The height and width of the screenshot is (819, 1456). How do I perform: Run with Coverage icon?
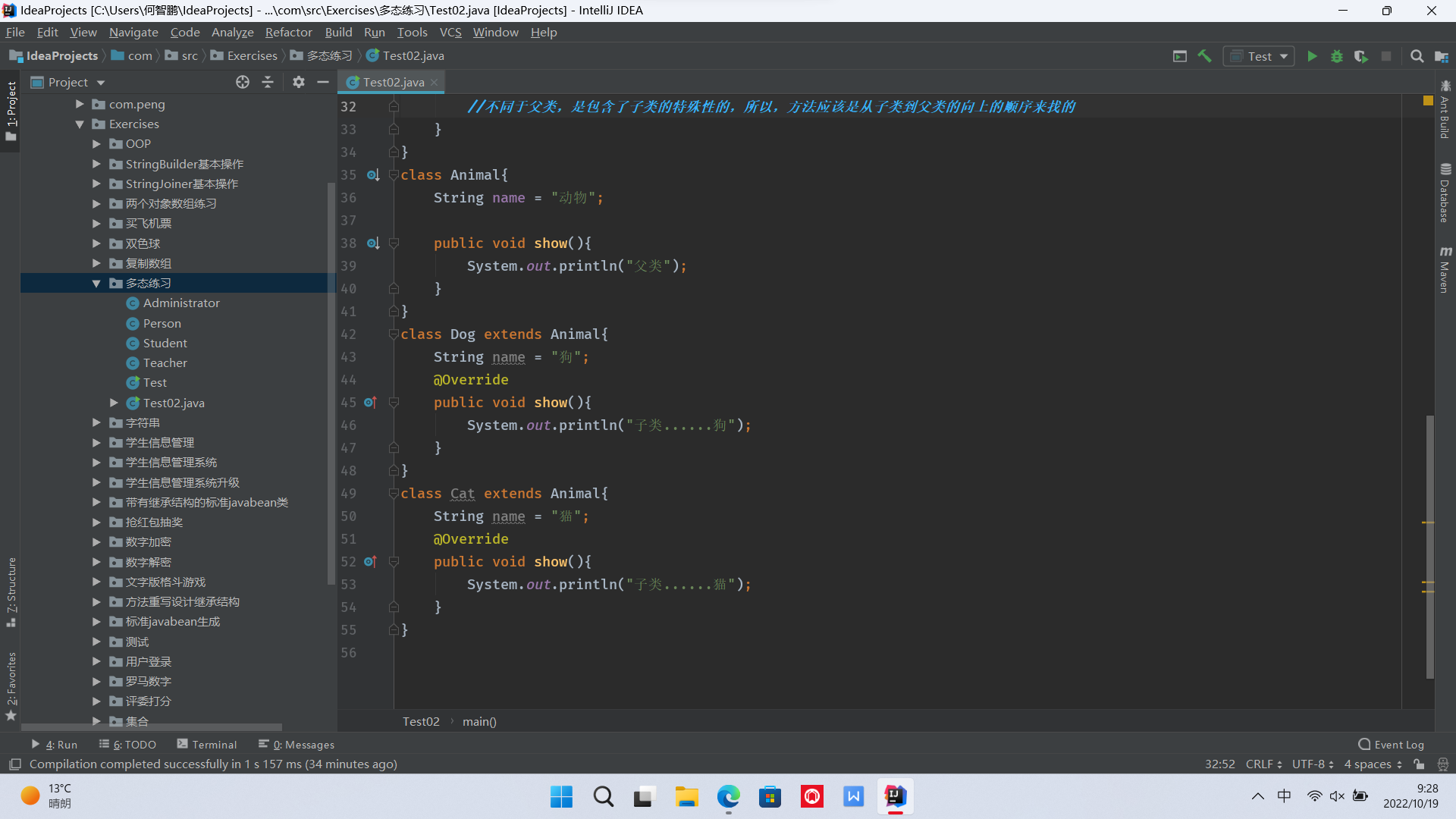1361,56
